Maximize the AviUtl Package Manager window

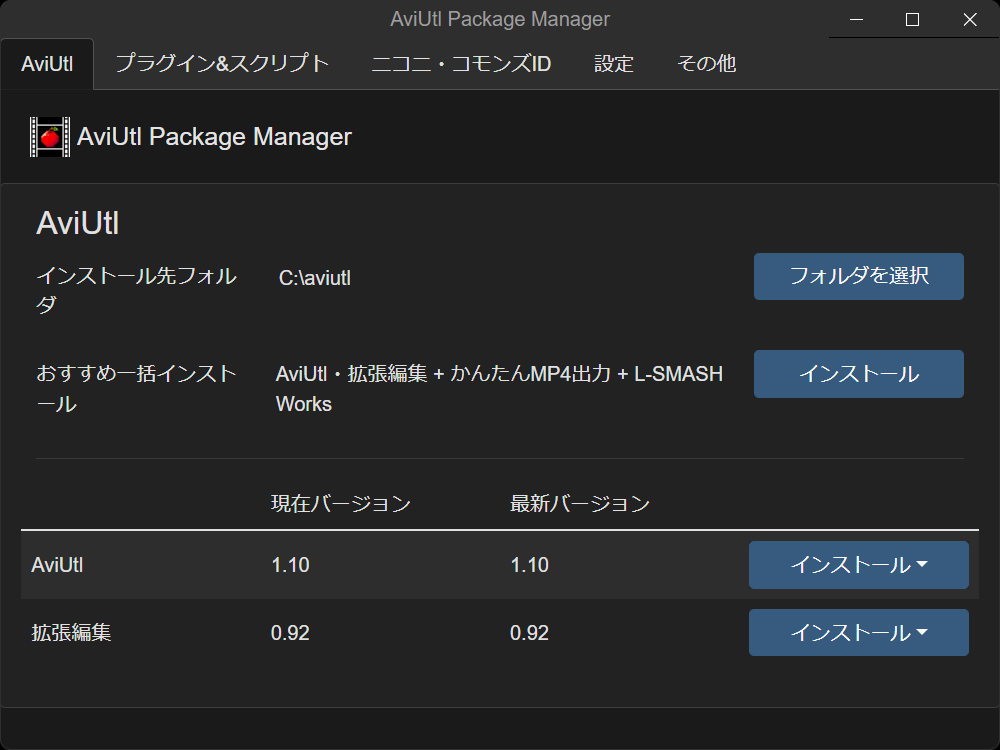click(x=913, y=20)
